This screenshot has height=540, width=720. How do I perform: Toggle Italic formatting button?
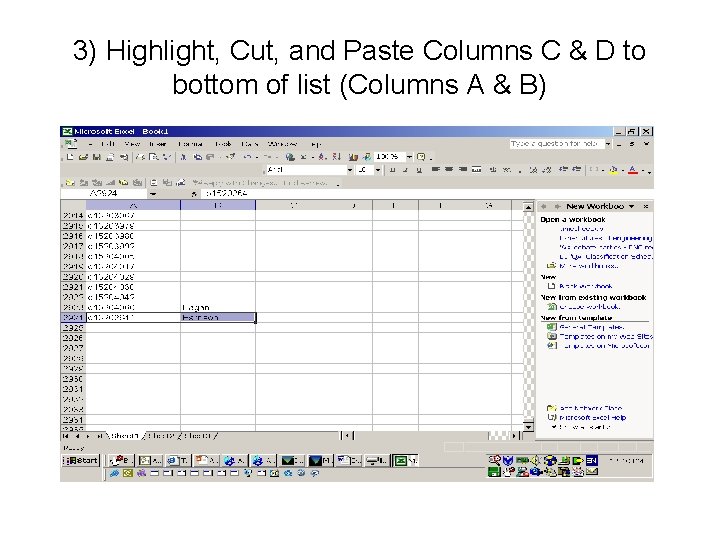[405, 170]
